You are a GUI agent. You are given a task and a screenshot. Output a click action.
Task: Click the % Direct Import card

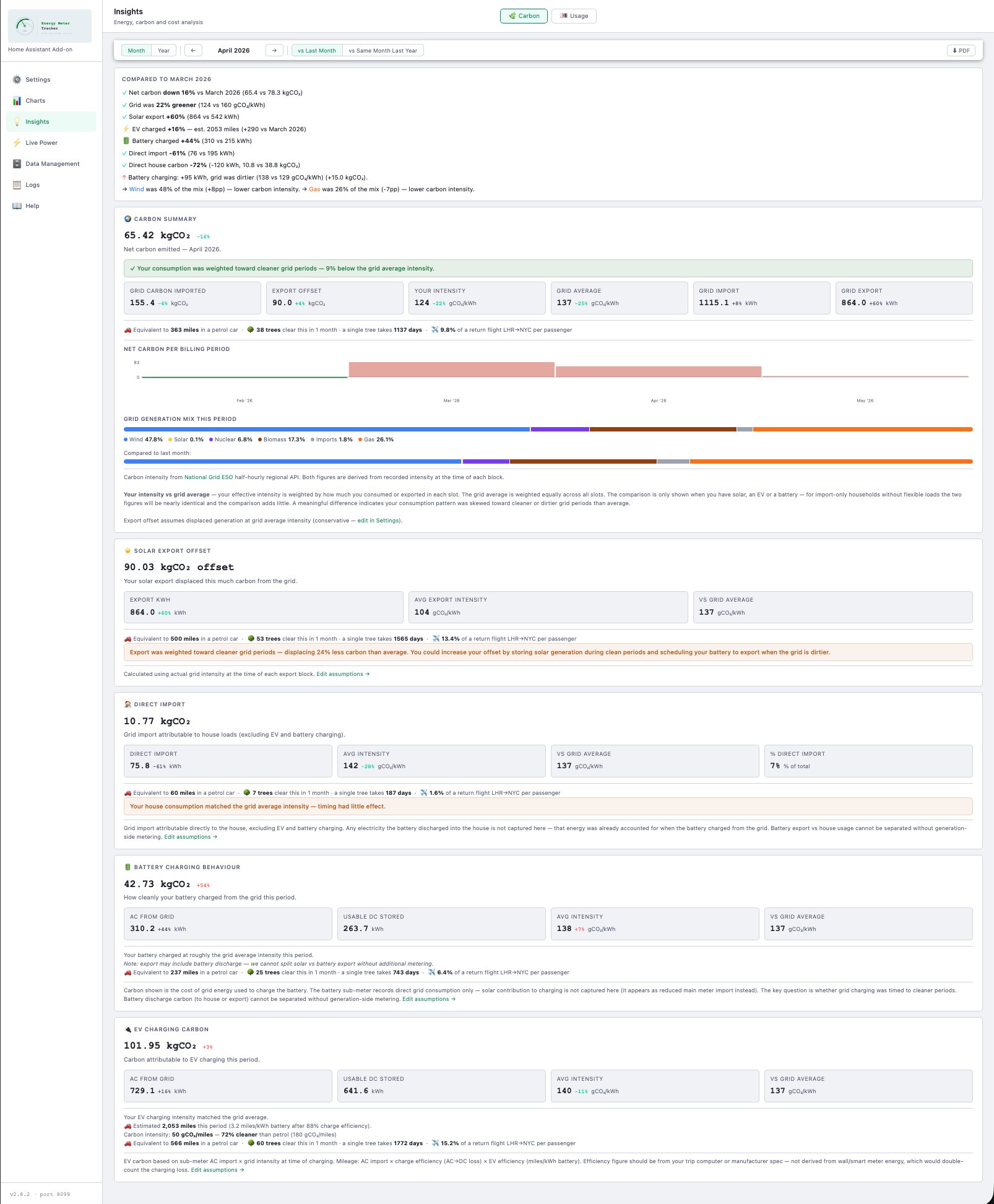(868, 761)
